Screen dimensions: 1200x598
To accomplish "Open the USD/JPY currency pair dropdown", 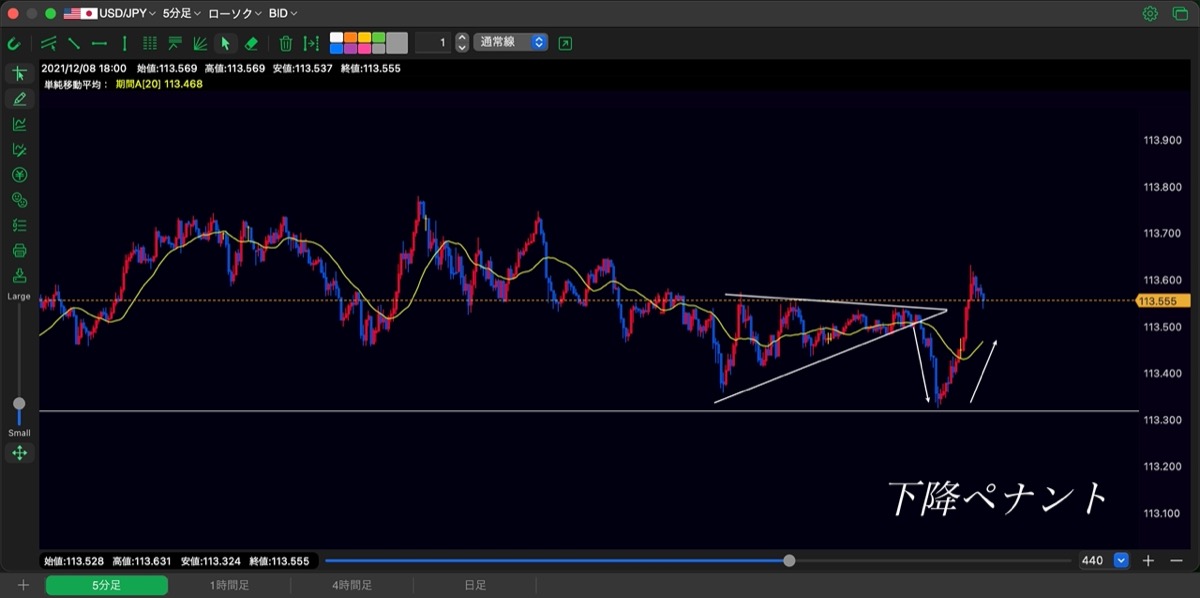I will pyautogui.click(x=109, y=14).
